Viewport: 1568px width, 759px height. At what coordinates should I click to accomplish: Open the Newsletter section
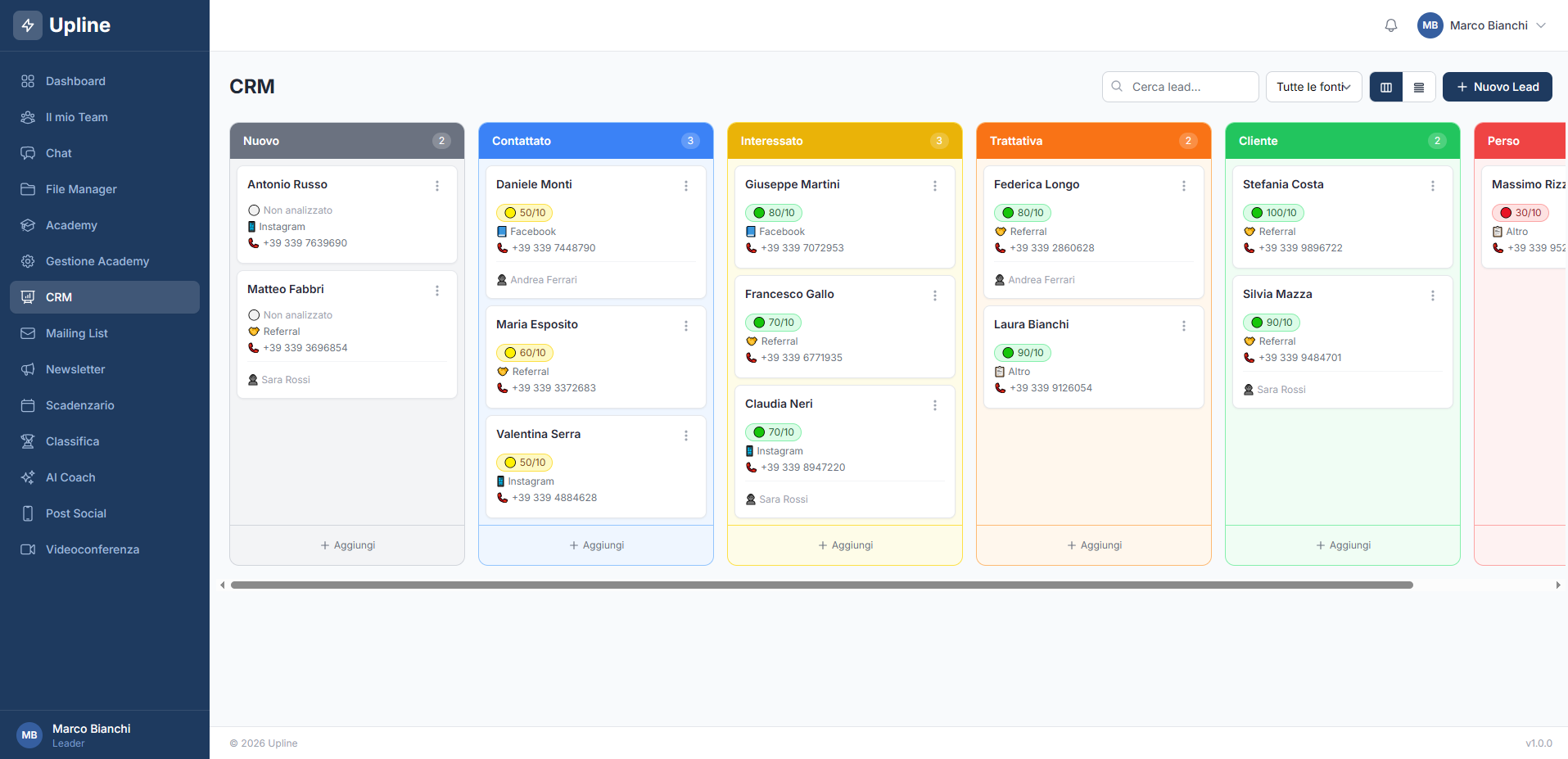75,369
